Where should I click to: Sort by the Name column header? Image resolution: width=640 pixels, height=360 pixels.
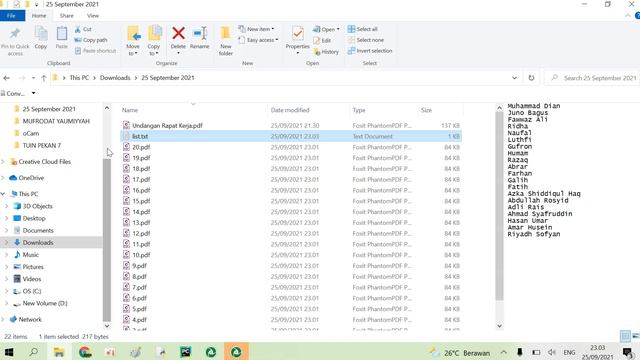click(130, 110)
